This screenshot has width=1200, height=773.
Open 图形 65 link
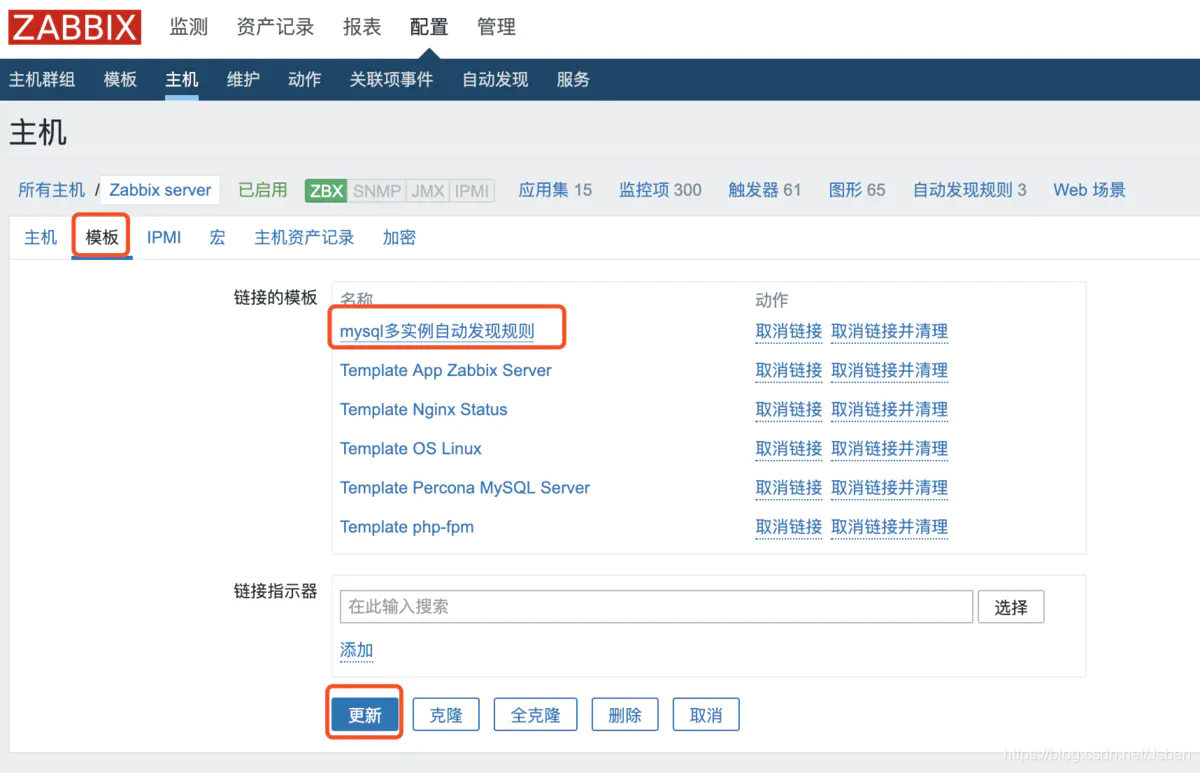tap(857, 190)
